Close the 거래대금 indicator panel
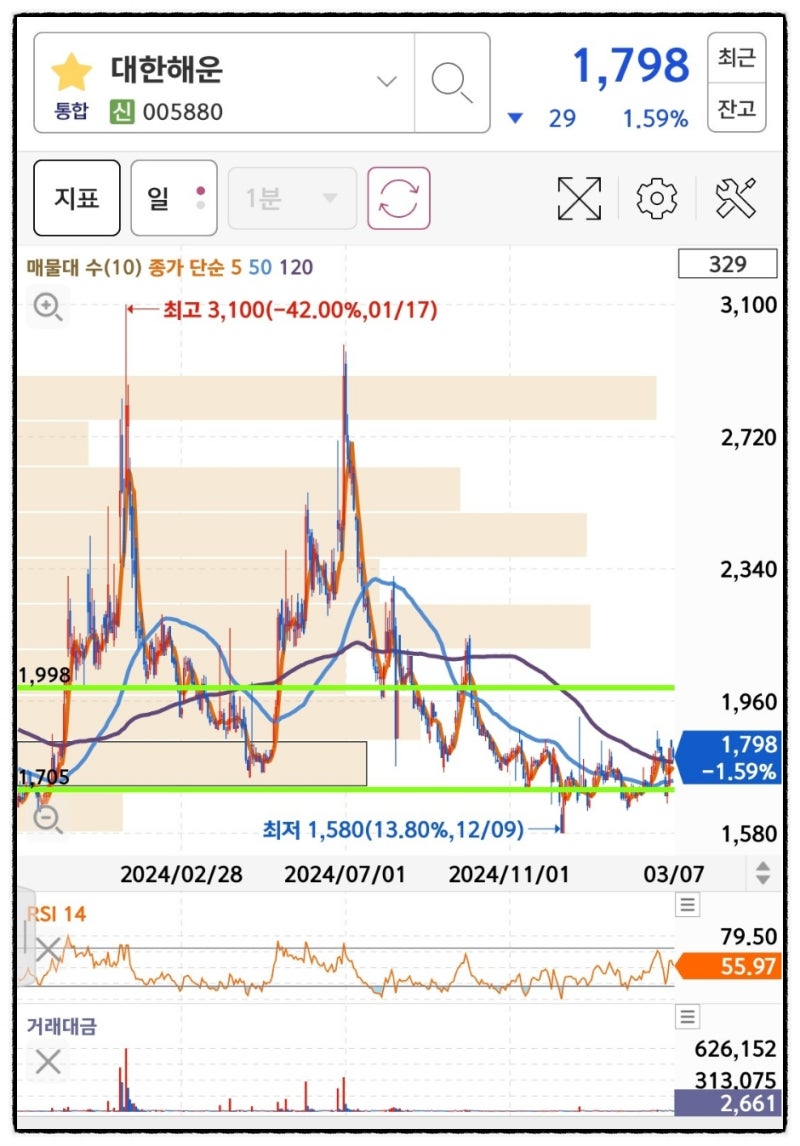Viewport: 800px width, 1146px height. click(48, 1061)
